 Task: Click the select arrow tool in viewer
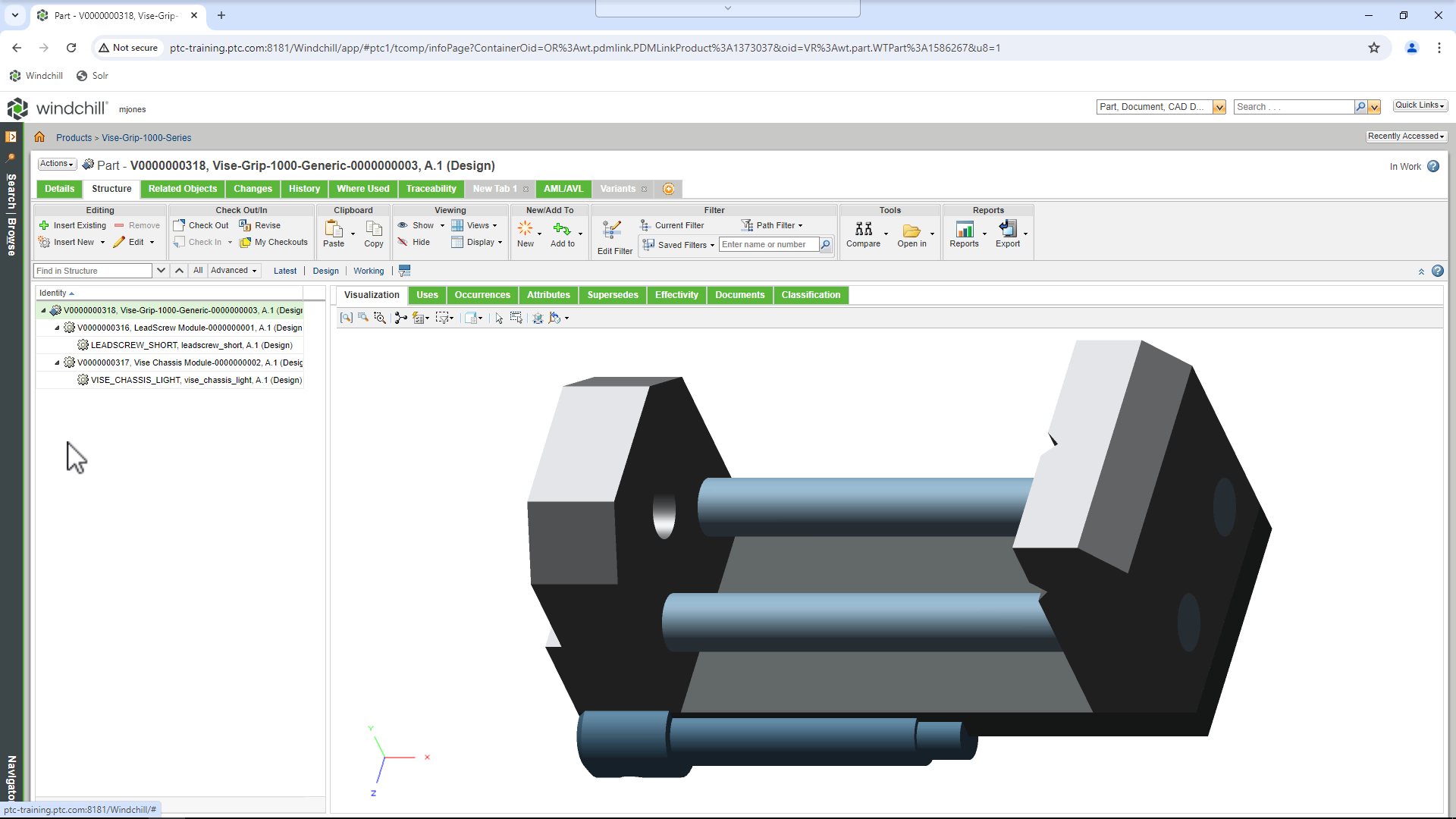pos(499,318)
